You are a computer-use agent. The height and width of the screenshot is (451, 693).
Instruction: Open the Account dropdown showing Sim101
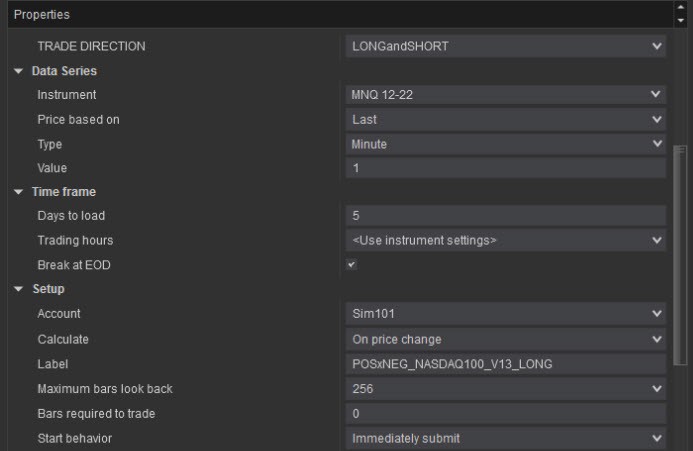(x=505, y=314)
